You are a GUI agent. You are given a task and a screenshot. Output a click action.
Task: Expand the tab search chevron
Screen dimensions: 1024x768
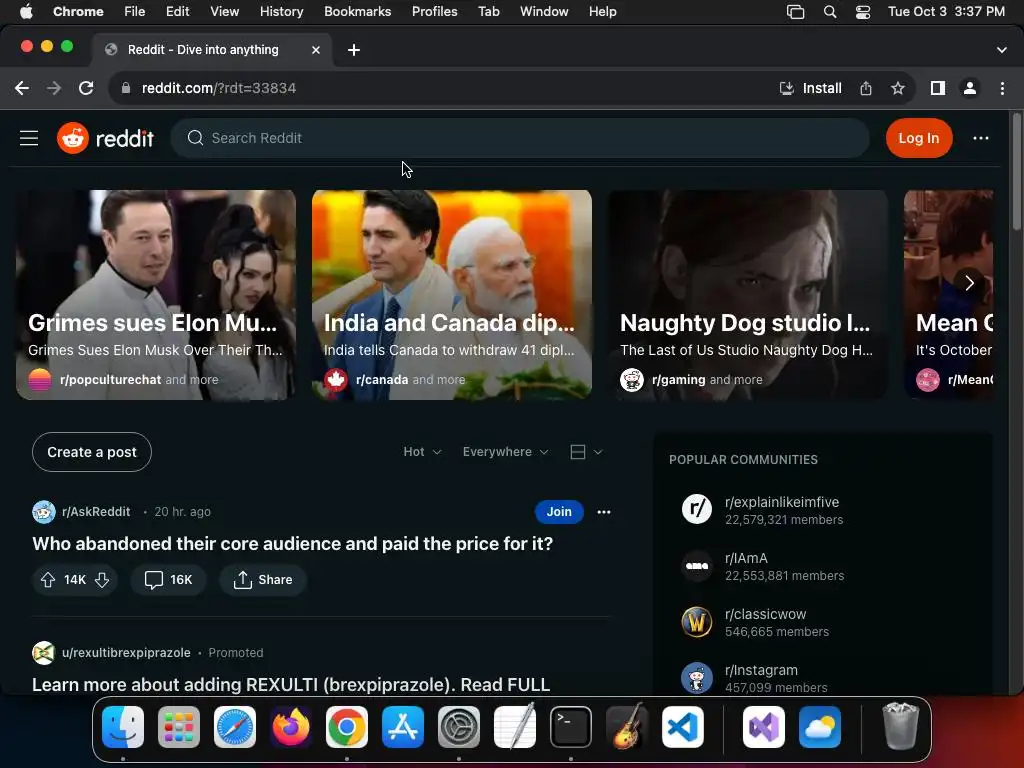1001,50
